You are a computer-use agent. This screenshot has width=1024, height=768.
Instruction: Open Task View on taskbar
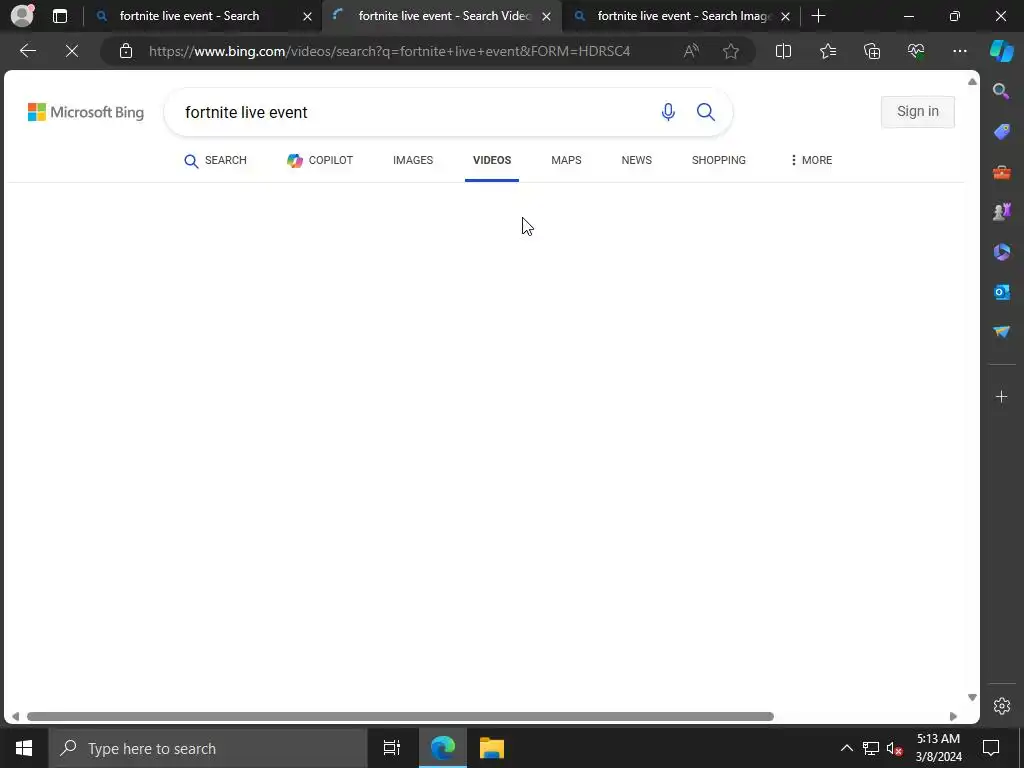(392, 748)
